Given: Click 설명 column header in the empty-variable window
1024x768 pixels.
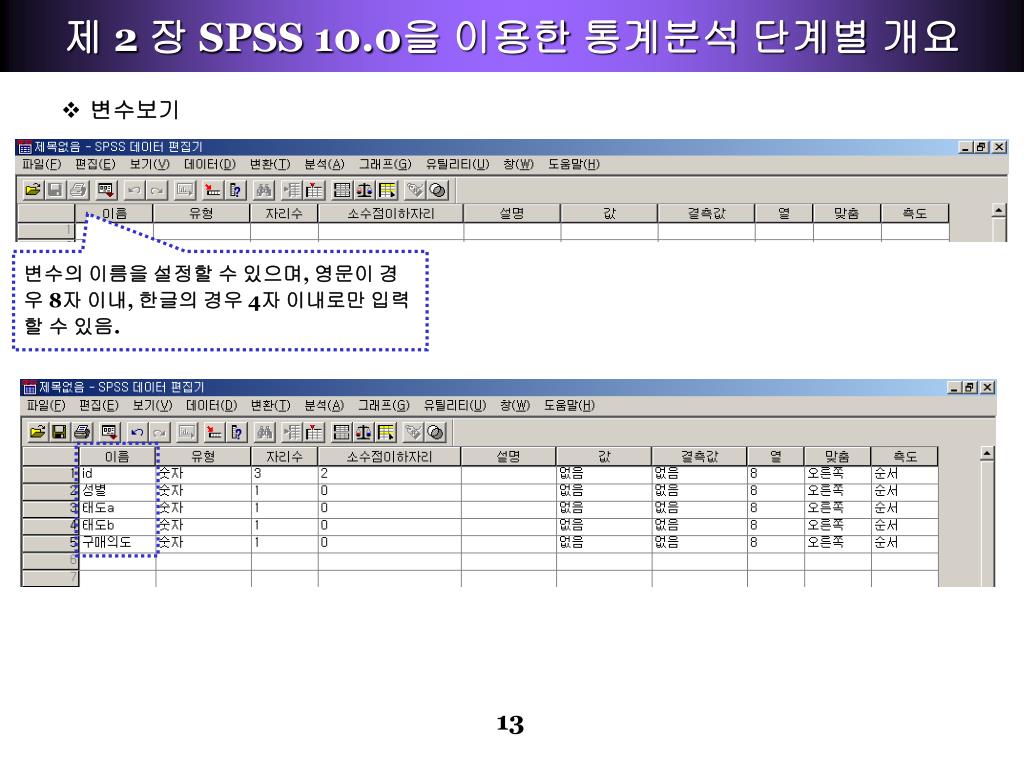Looking at the screenshot, I should tap(511, 213).
